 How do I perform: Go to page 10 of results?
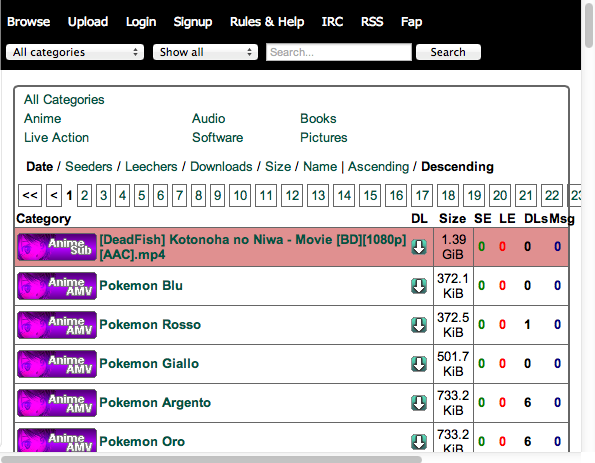click(240, 195)
